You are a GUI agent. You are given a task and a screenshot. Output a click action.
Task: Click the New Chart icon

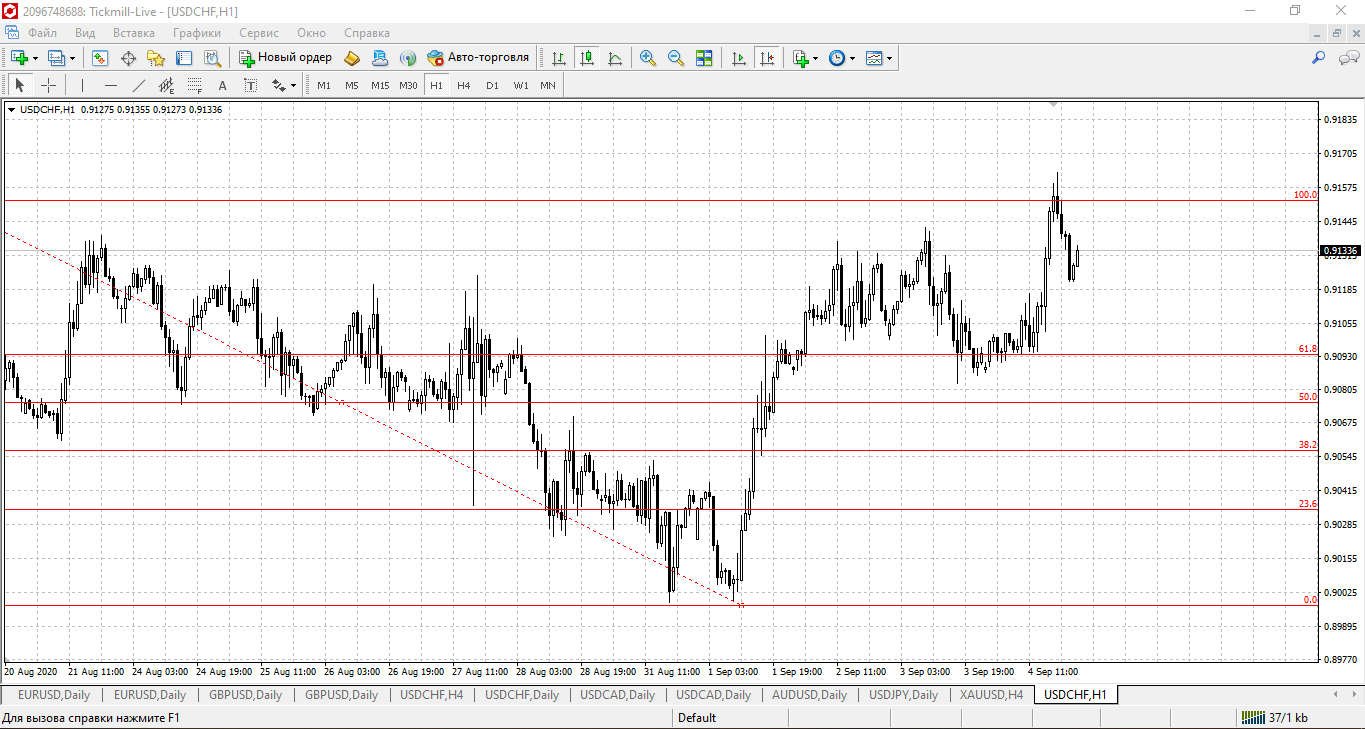click(19, 58)
